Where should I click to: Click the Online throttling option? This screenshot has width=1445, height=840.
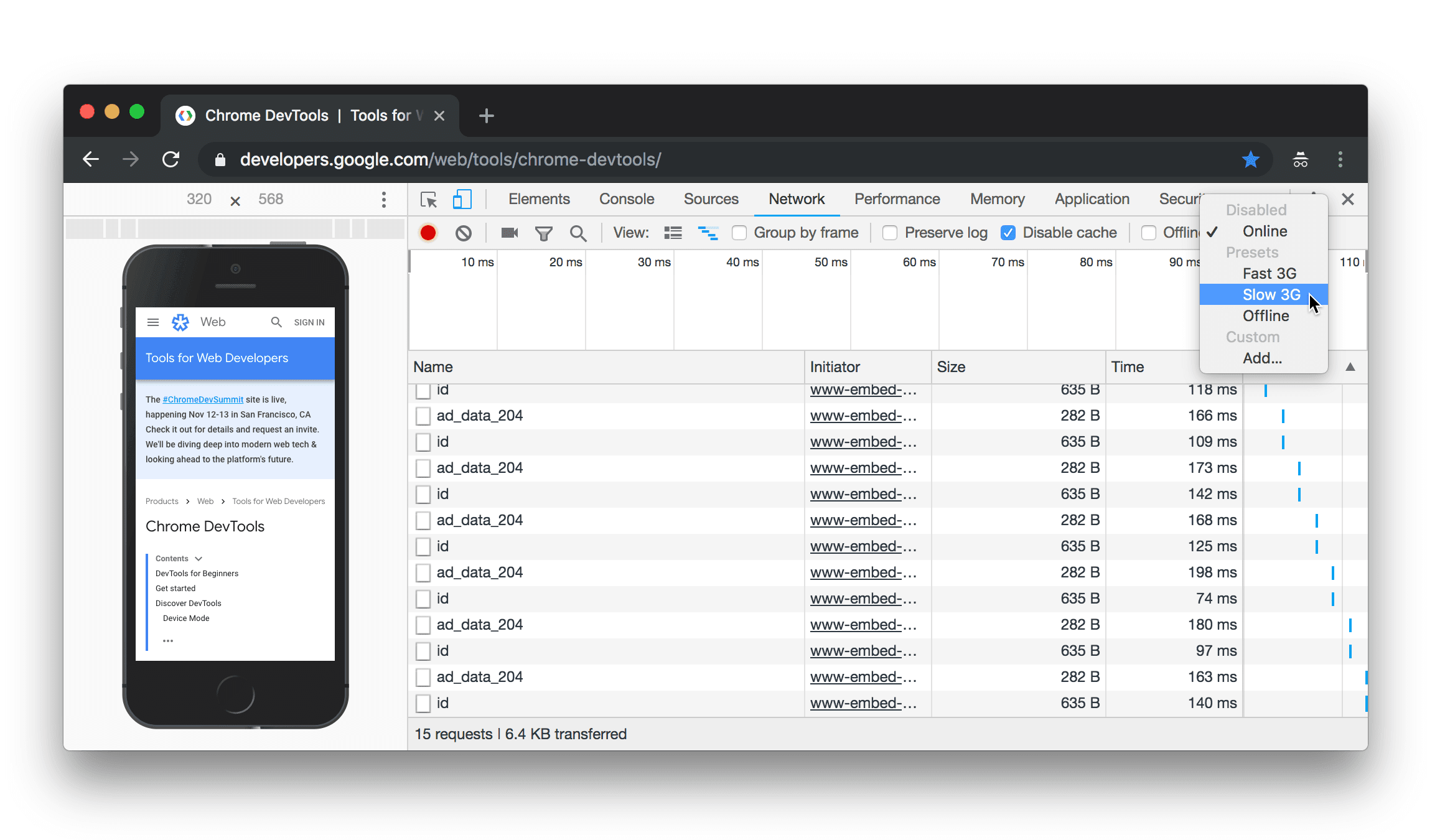(x=1263, y=231)
